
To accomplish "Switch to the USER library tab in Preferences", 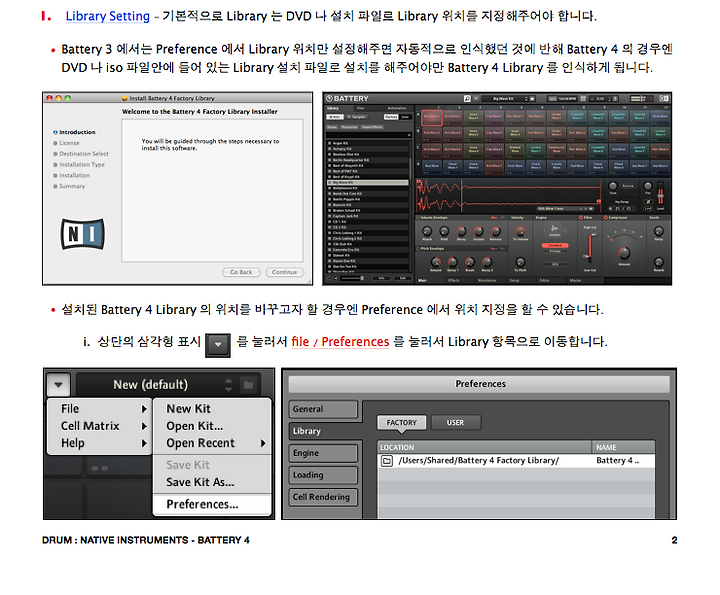I will [456, 422].
